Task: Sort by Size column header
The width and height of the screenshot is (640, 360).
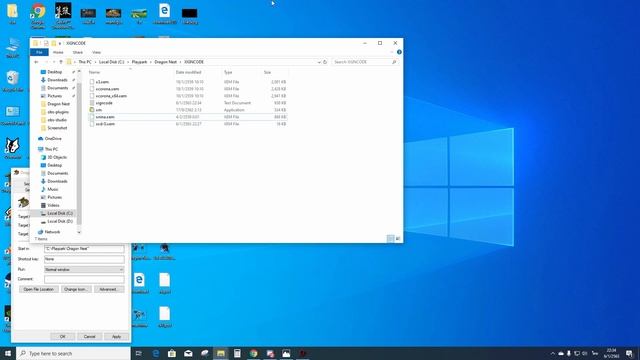Action: pos(268,72)
